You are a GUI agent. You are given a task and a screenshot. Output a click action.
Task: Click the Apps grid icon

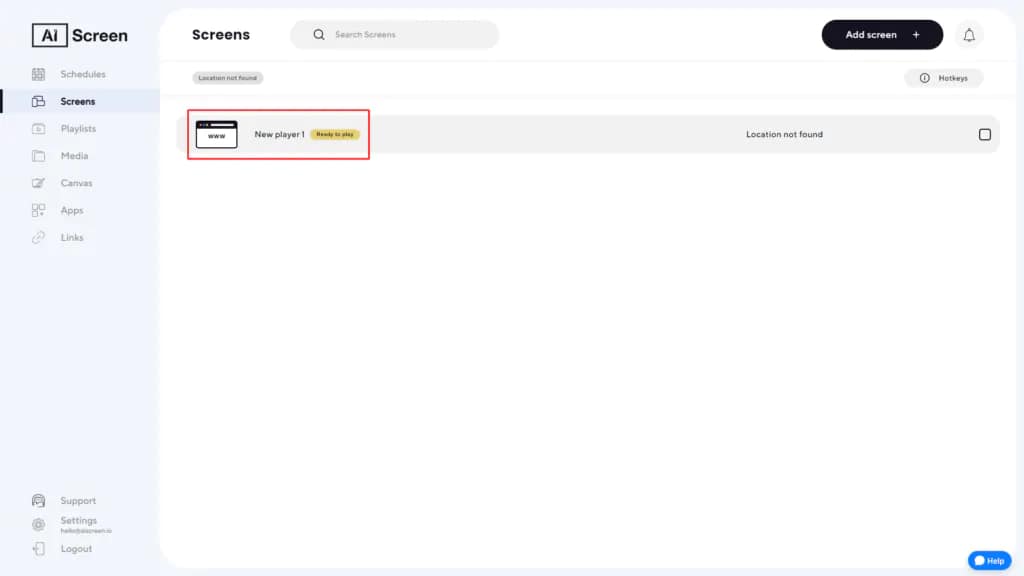[x=38, y=210]
